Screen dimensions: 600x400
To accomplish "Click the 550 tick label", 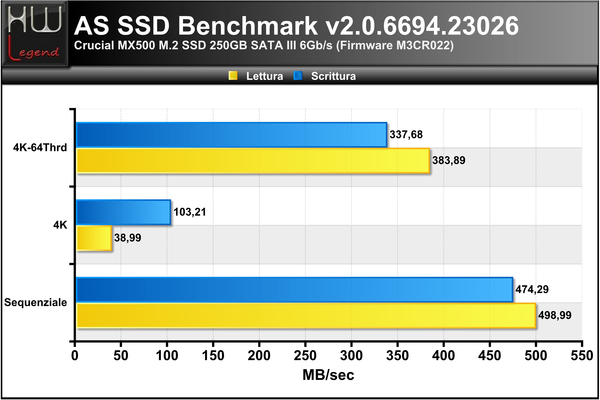I will [582, 356].
